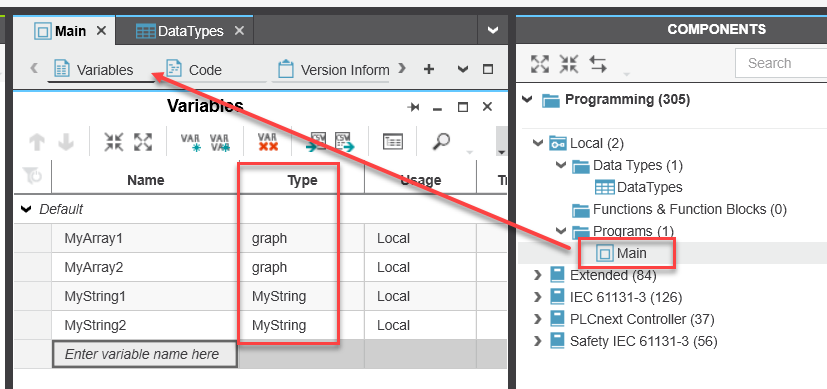
Task: Close the DataTypes document tab
Action: [239, 31]
